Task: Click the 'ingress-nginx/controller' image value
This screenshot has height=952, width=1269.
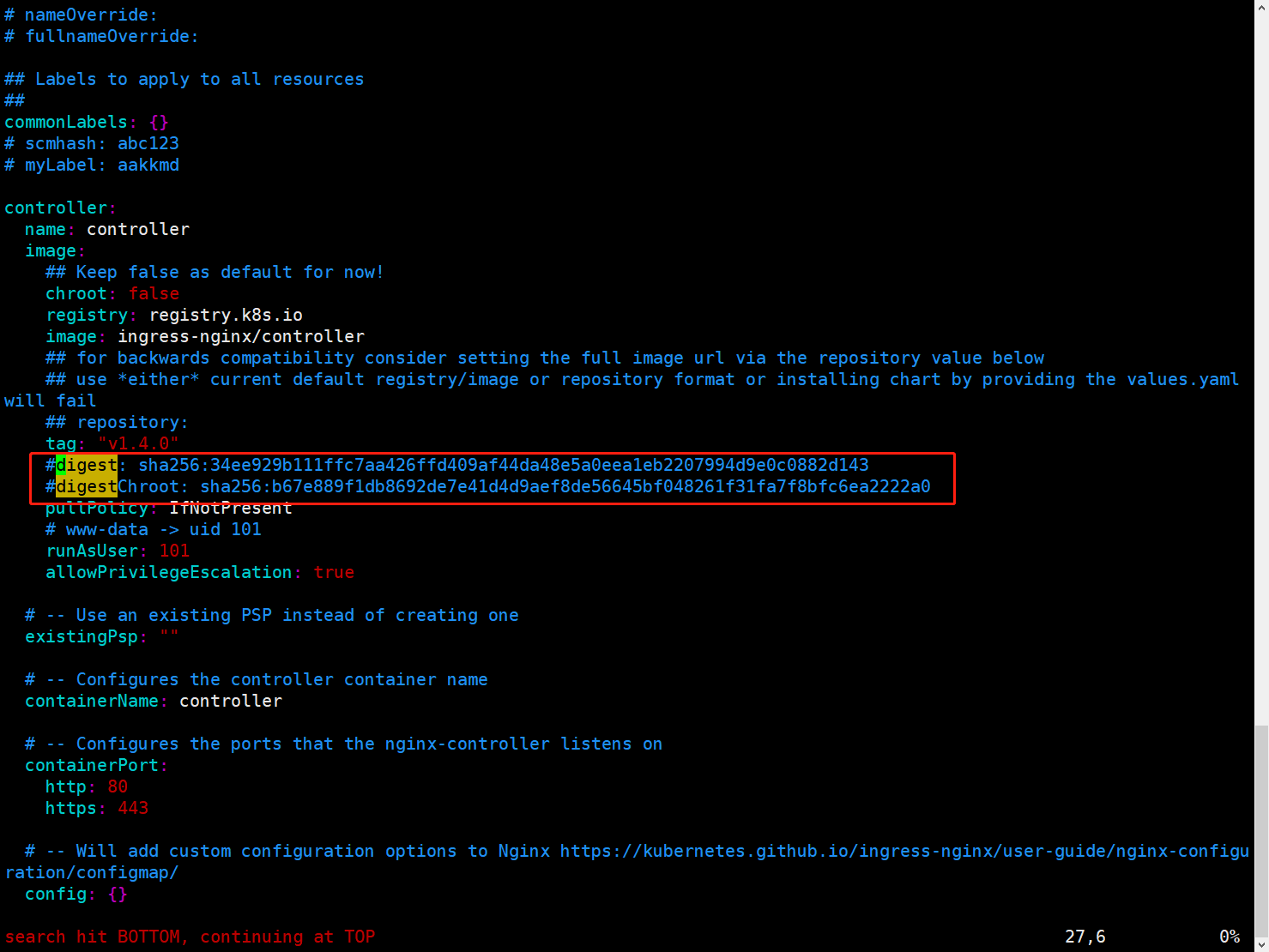Action: click(241, 336)
